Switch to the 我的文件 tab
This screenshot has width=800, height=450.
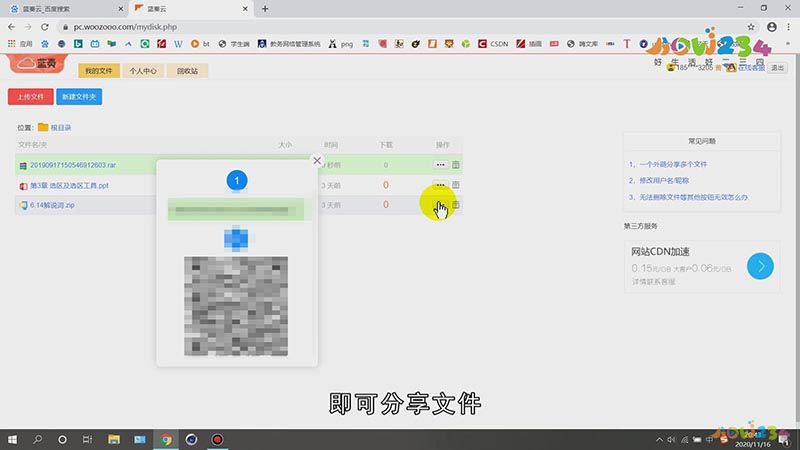tap(99, 71)
